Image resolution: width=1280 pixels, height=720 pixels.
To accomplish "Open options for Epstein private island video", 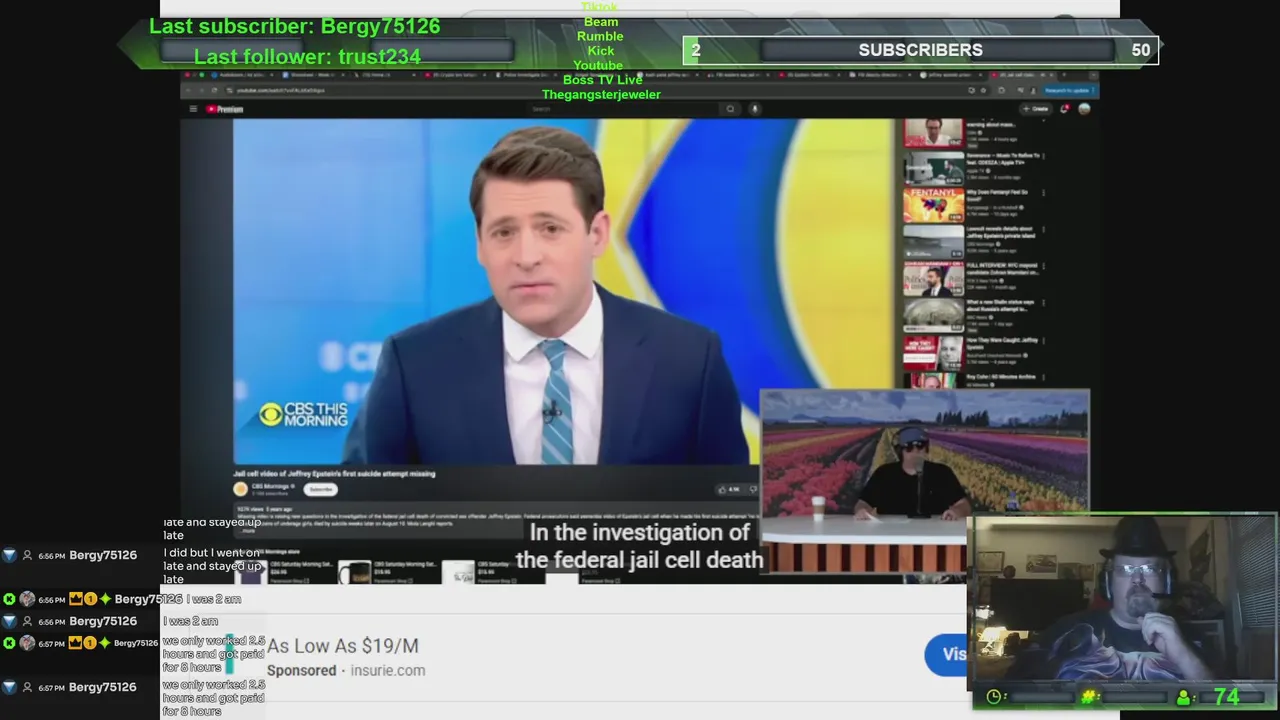I will (1043, 229).
